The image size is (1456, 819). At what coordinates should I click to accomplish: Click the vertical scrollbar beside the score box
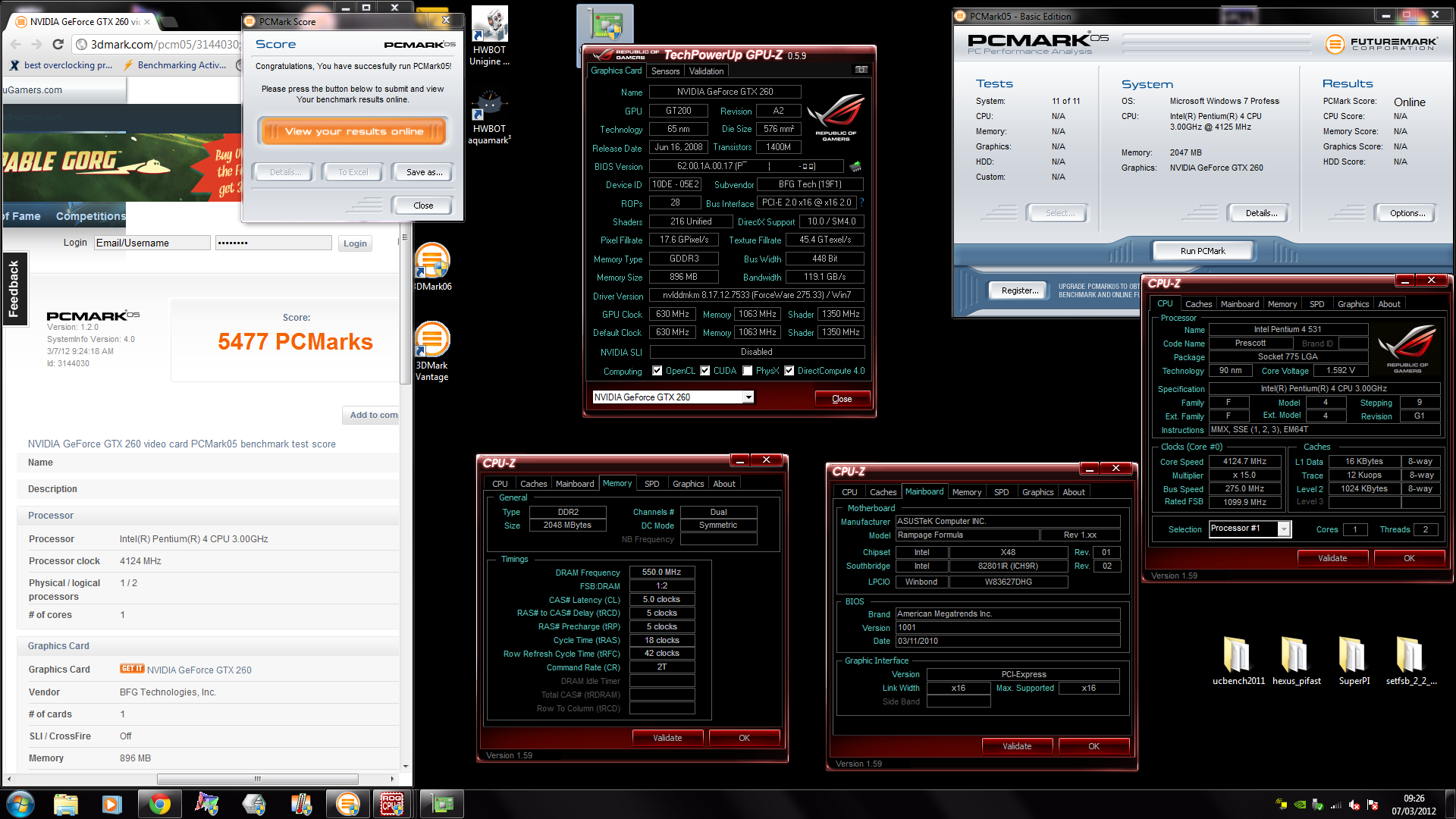tap(405, 309)
